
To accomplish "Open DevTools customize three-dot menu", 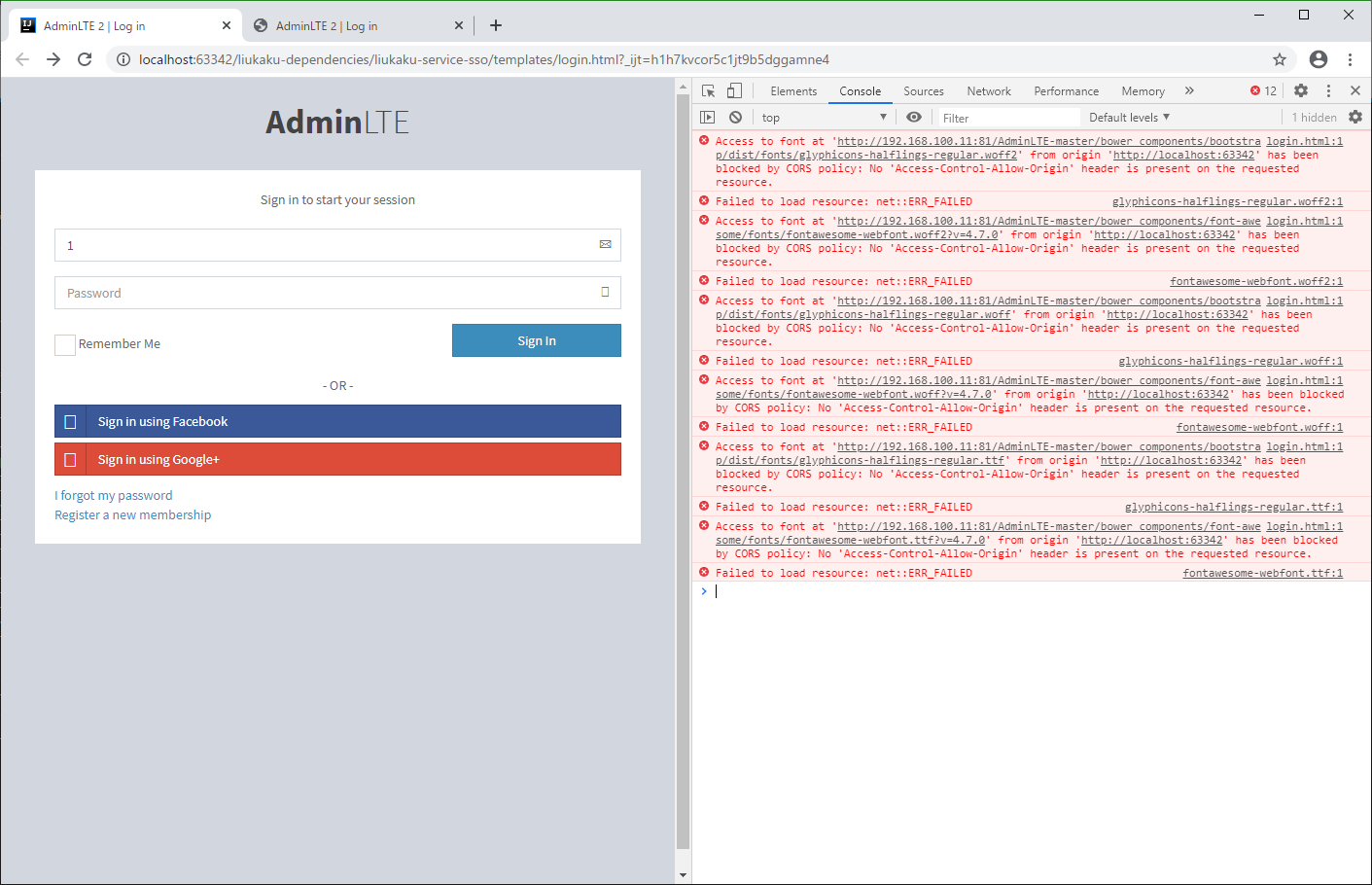I will tap(1328, 90).
